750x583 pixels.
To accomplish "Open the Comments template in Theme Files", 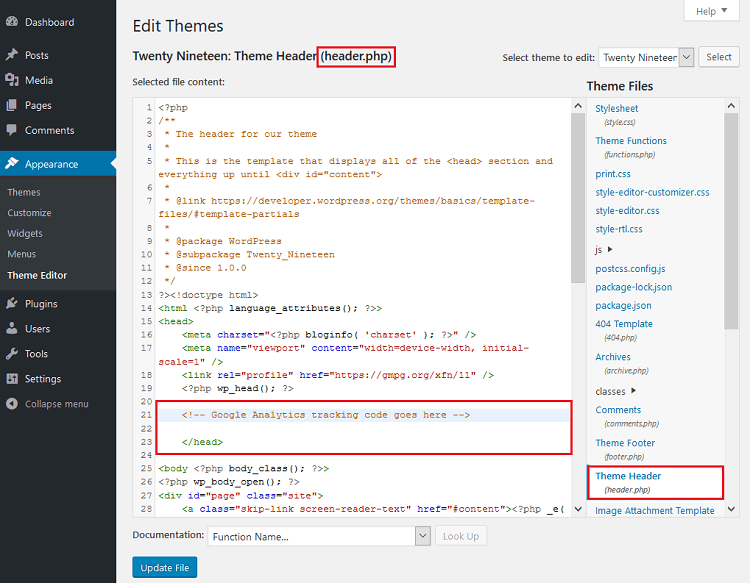I will coord(618,410).
